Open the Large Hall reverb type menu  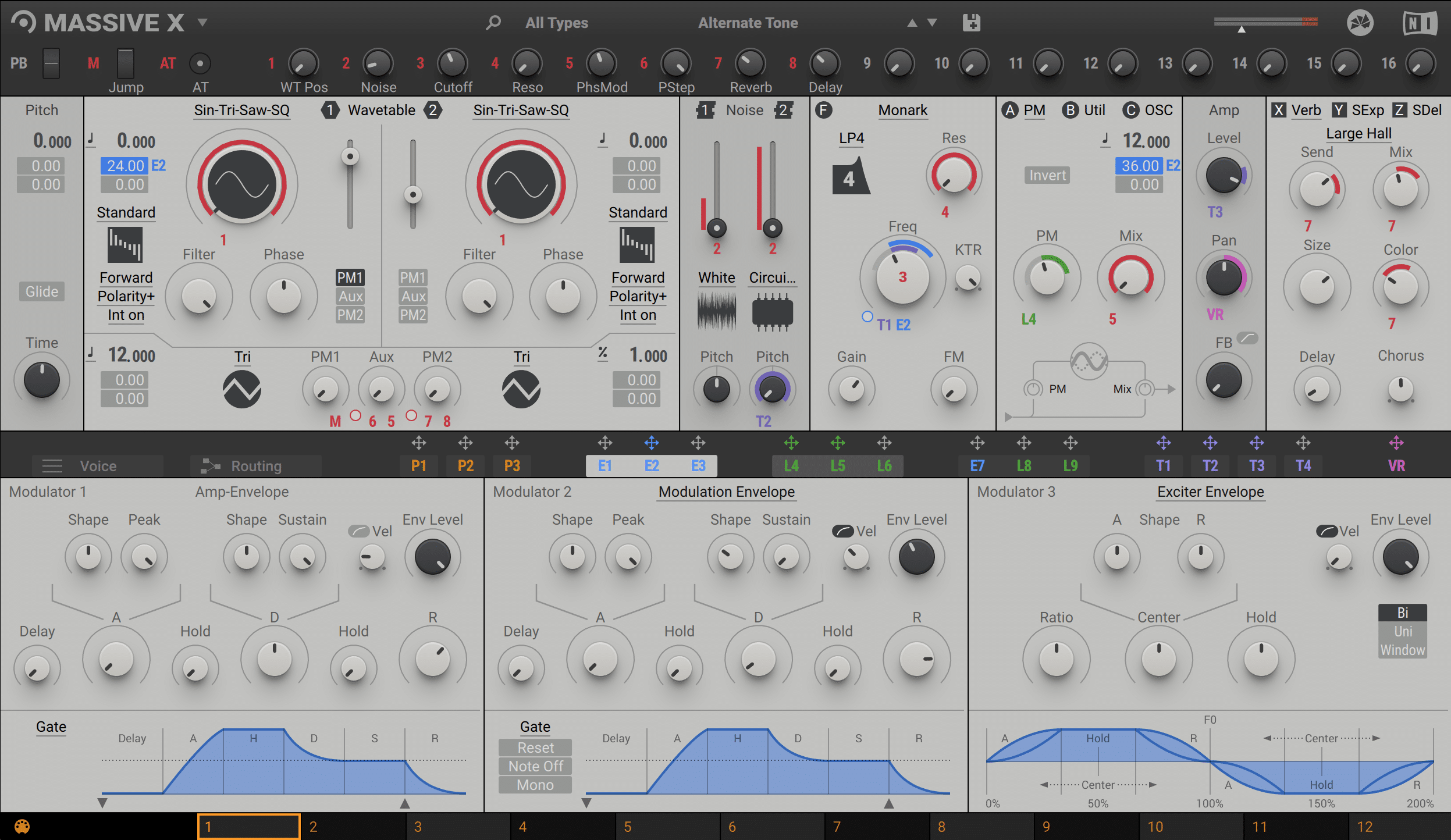pos(1359,133)
